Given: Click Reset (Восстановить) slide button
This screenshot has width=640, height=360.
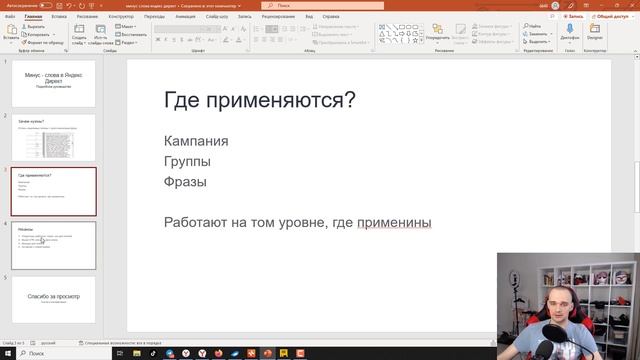Looking at the screenshot, I should (131, 35).
